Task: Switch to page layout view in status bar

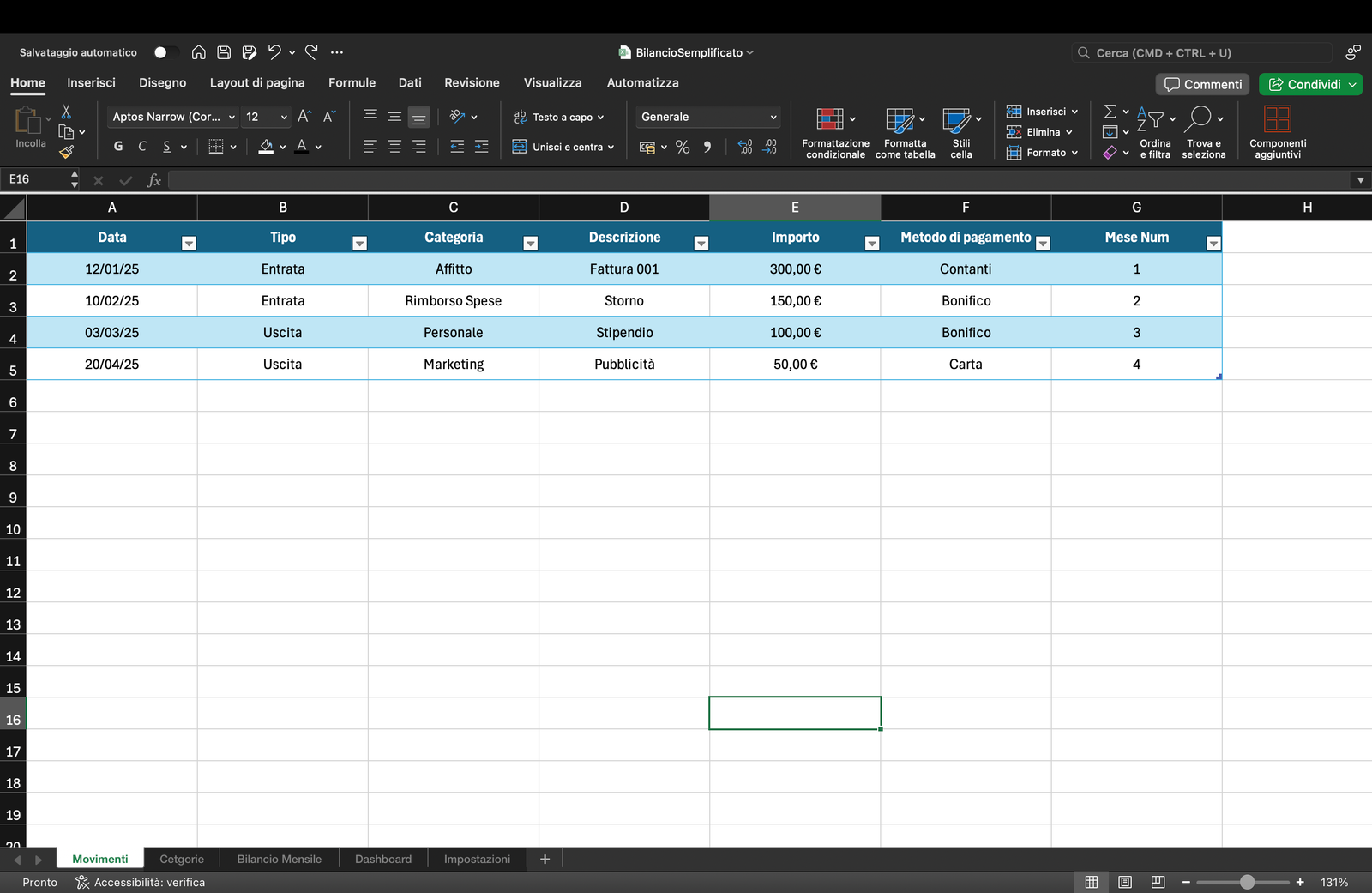Action: click(x=1125, y=882)
